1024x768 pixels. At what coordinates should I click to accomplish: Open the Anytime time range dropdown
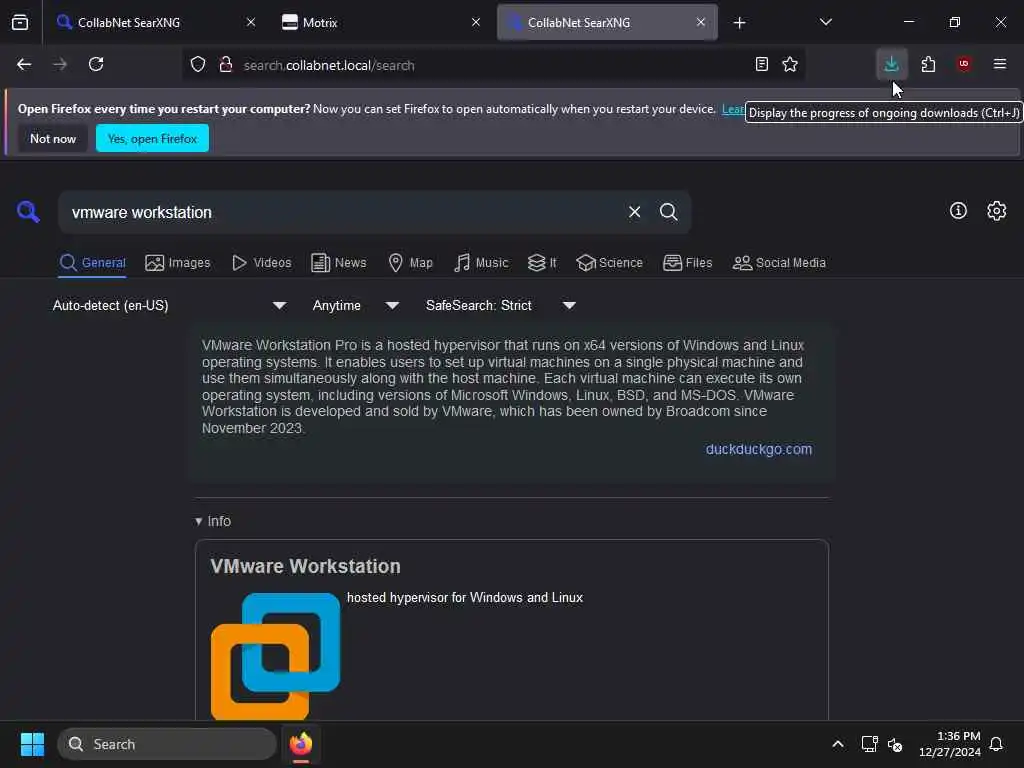coord(356,305)
